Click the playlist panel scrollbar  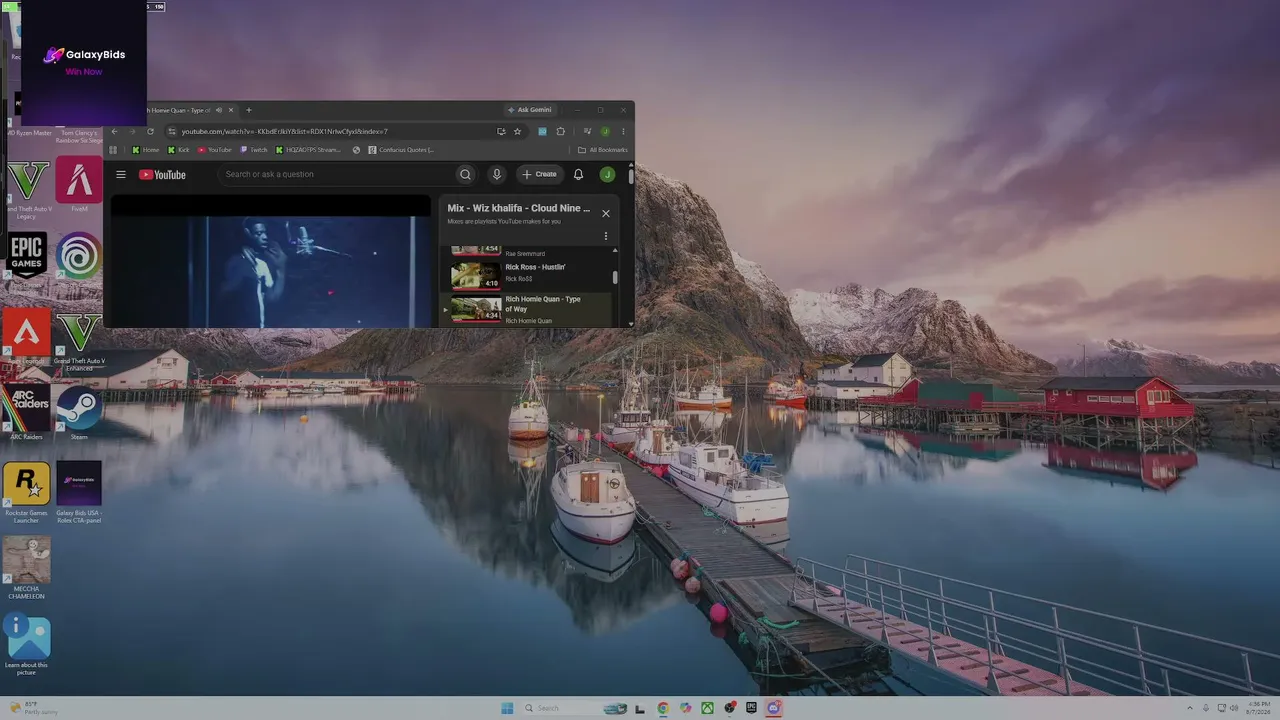pyautogui.click(x=615, y=277)
